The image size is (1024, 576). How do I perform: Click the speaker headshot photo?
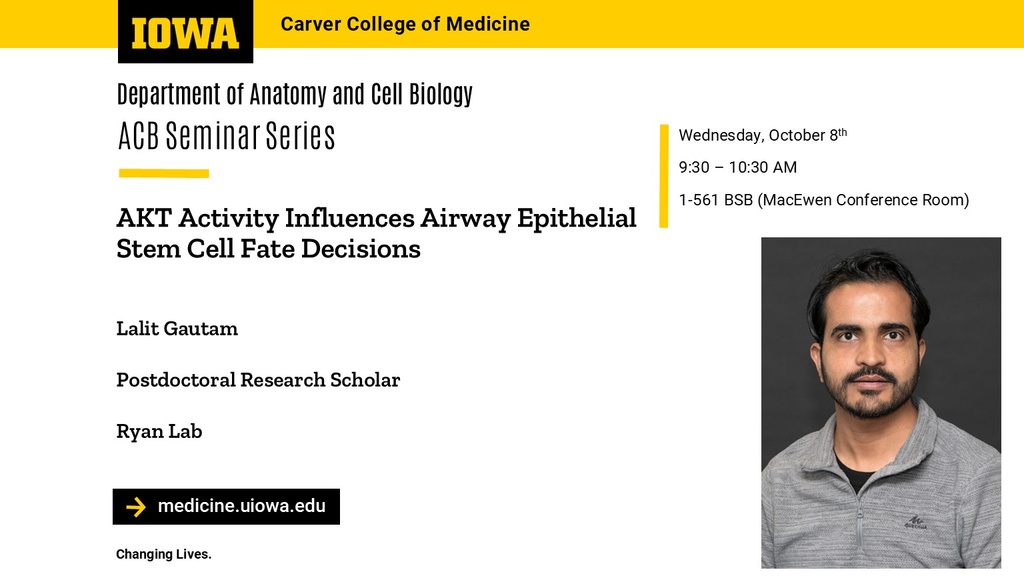[x=880, y=402]
